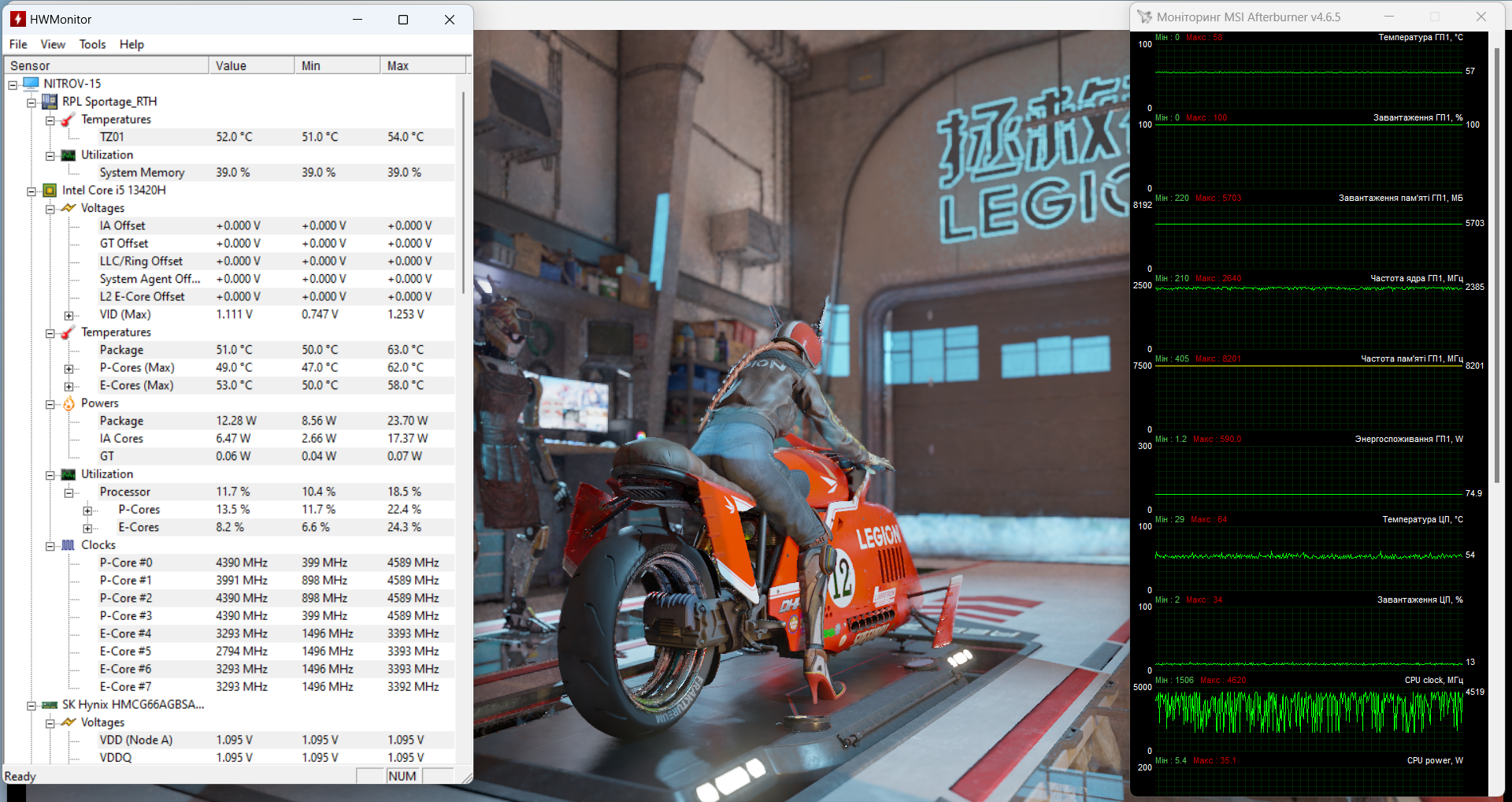Image resolution: width=1512 pixels, height=802 pixels.
Task: Click the Voltages icon under SK Hynix
Action: click(69, 722)
